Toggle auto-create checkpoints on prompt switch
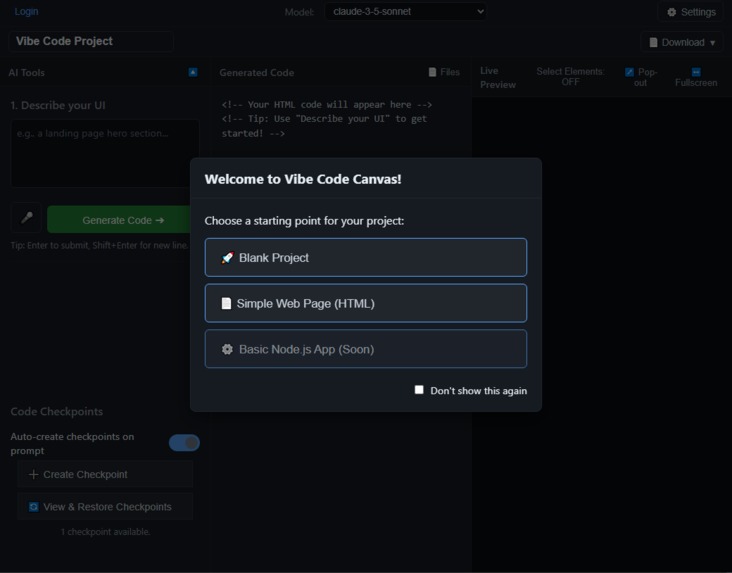 coord(184,443)
